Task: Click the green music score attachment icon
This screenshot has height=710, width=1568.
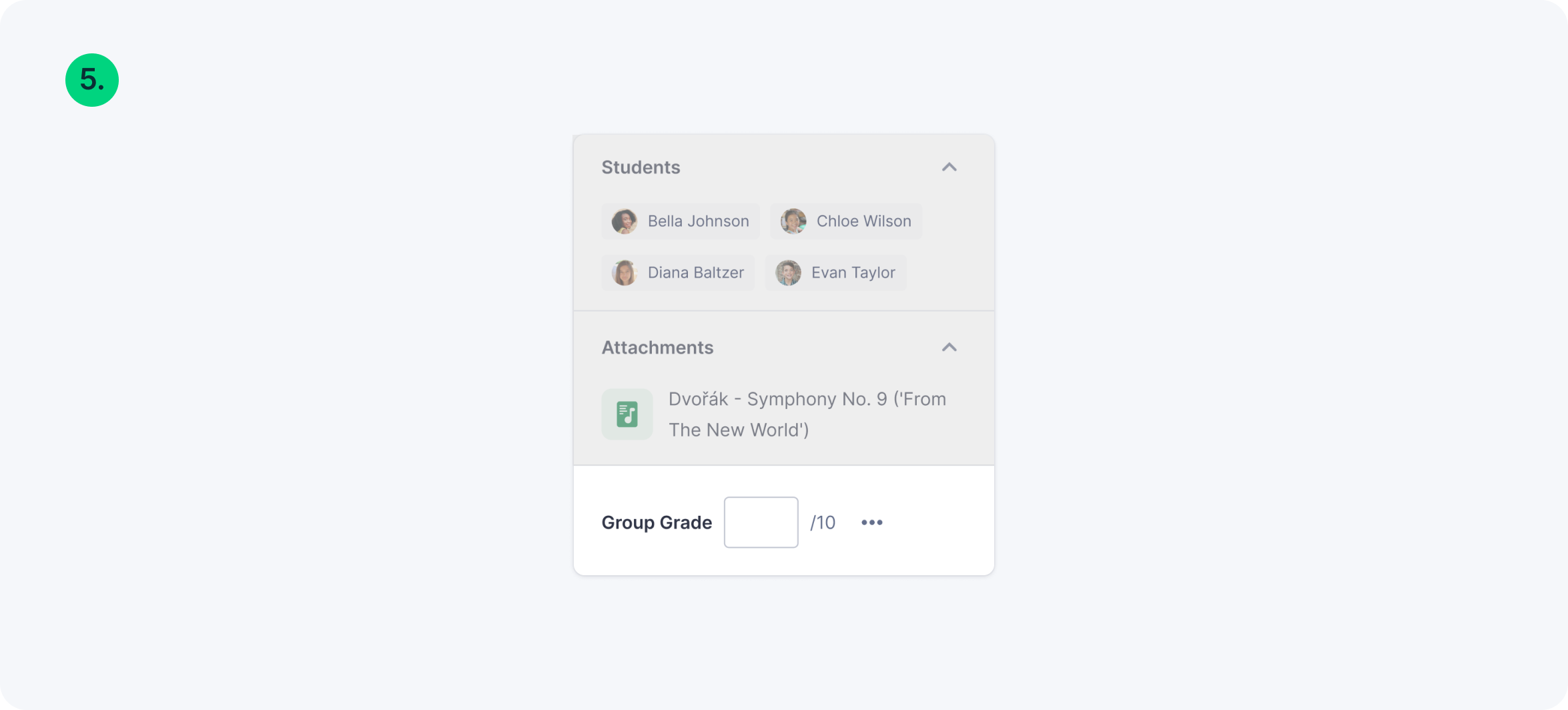Action: pyautogui.click(x=627, y=414)
